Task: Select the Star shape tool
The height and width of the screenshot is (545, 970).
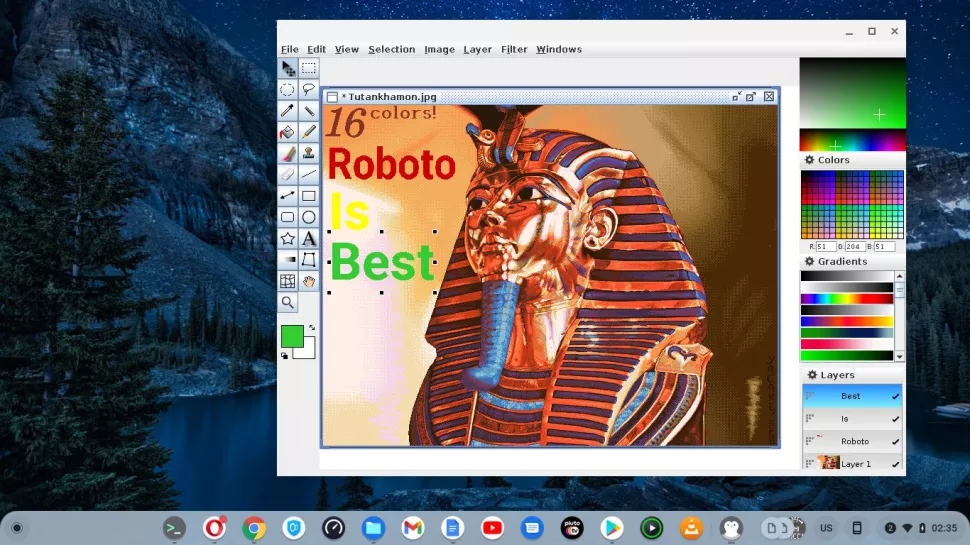Action: (288, 239)
